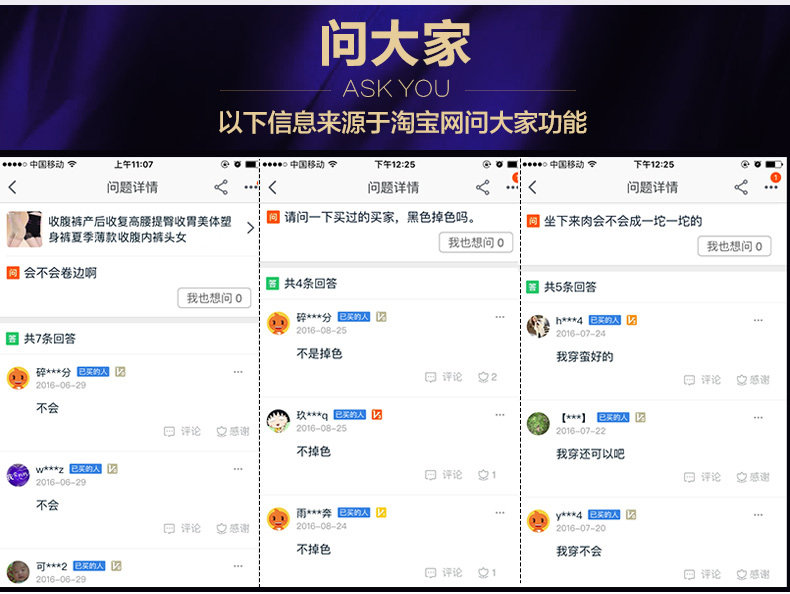
Task: Expand the product listing chevron arrow
Action: [x=250, y=228]
